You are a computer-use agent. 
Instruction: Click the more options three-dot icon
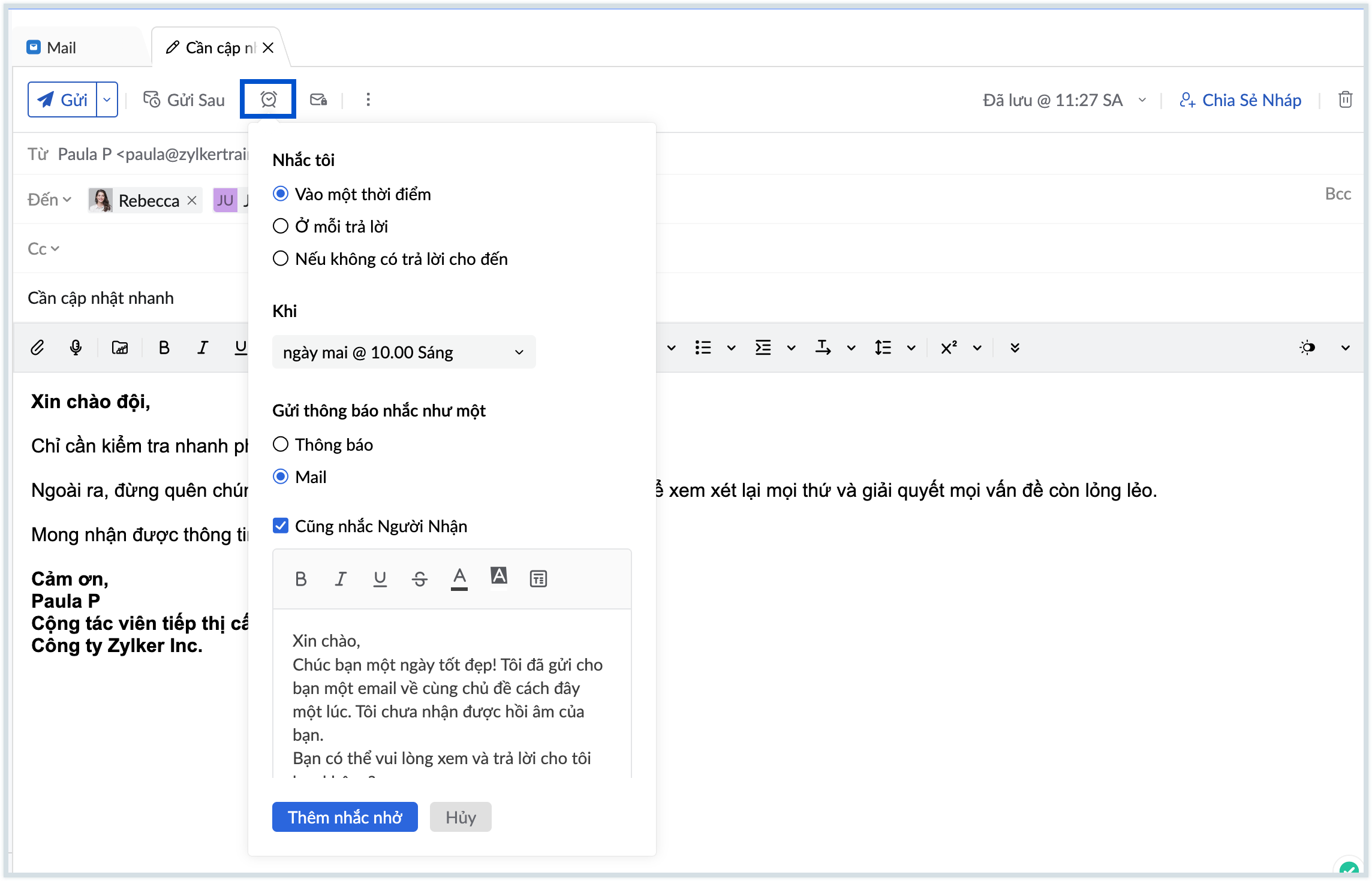368,99
